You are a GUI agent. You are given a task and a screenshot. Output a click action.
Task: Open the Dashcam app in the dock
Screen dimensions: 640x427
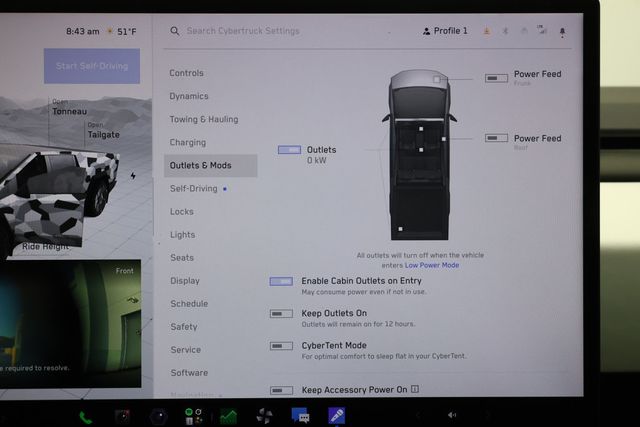pos(122,416)
